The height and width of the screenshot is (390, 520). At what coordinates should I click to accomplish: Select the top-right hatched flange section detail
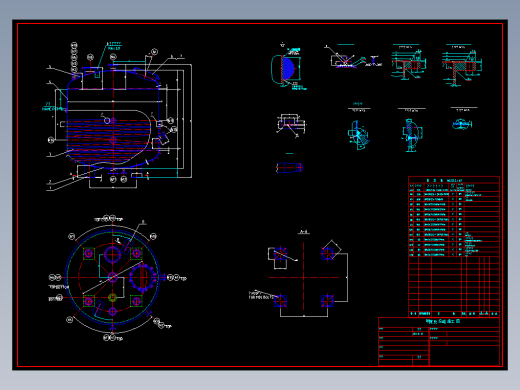(x=462, y=65)
